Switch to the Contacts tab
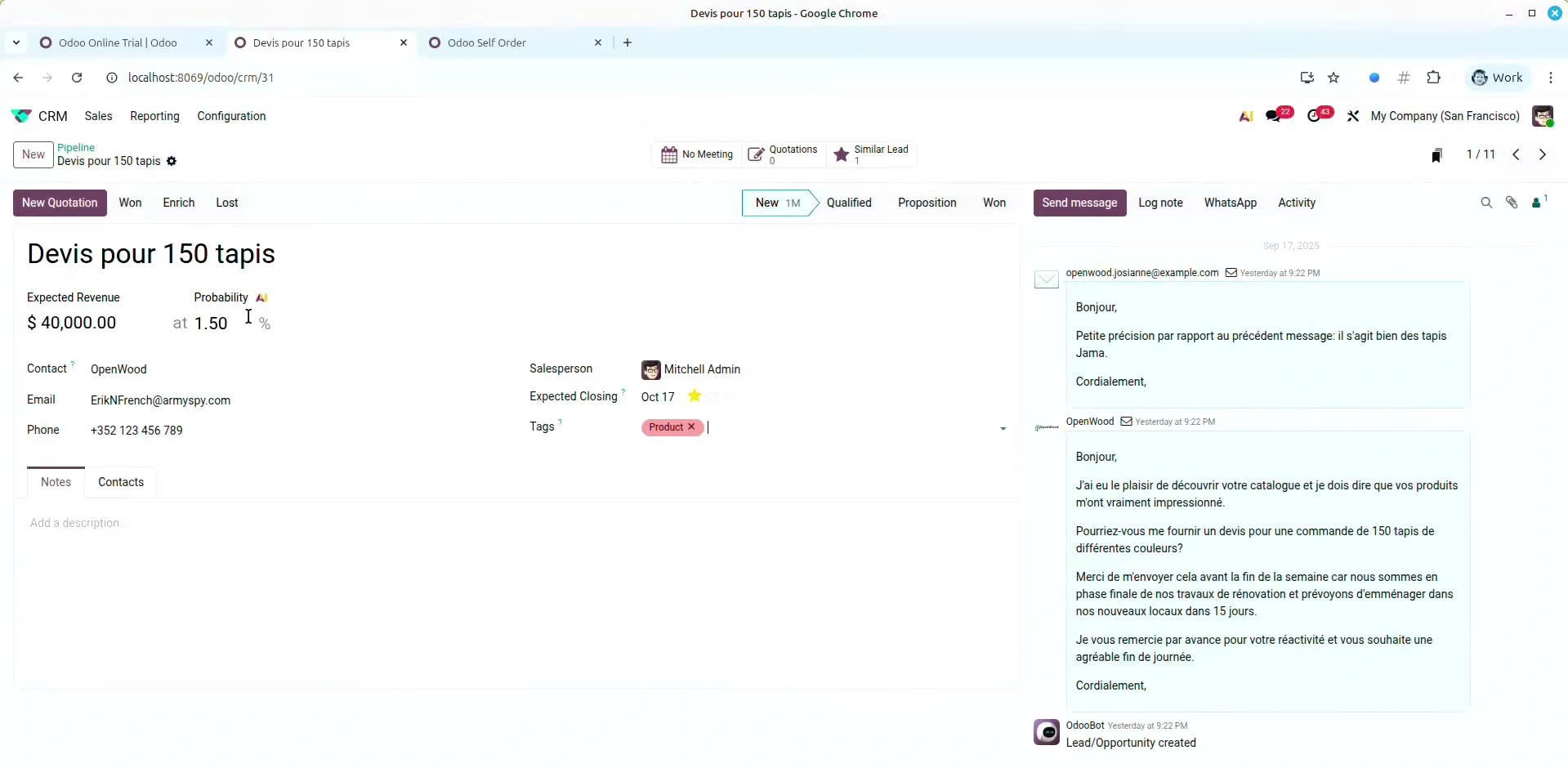This screenshot has height=768, width=1568. [121, 482]
